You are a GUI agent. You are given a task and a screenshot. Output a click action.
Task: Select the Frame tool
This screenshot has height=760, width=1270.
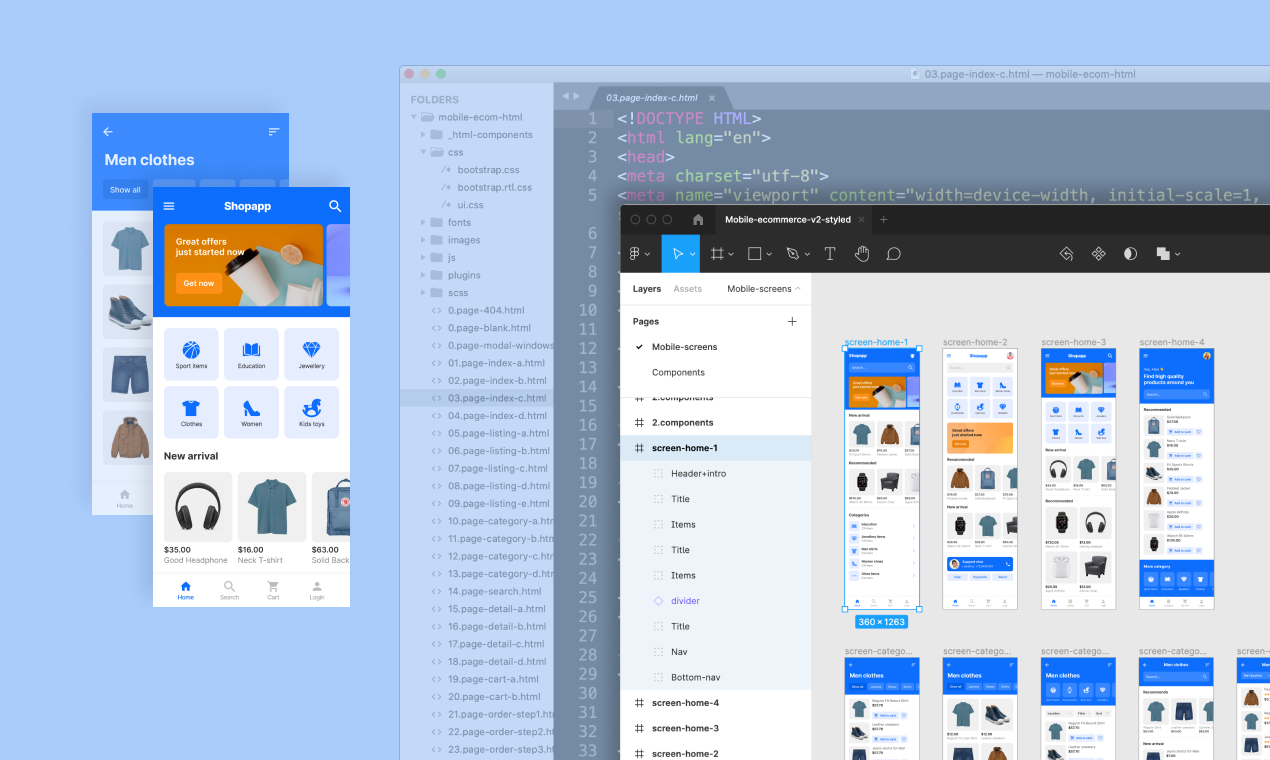717,253
